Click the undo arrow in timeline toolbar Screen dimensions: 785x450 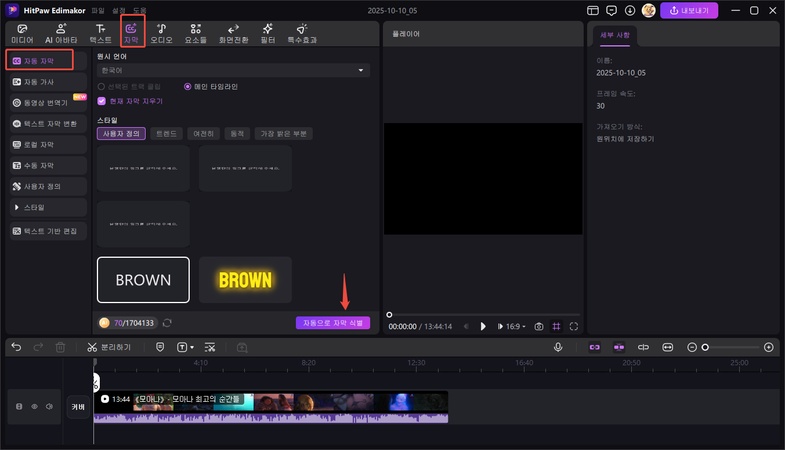pyautogui.click(x=16, y=347)
